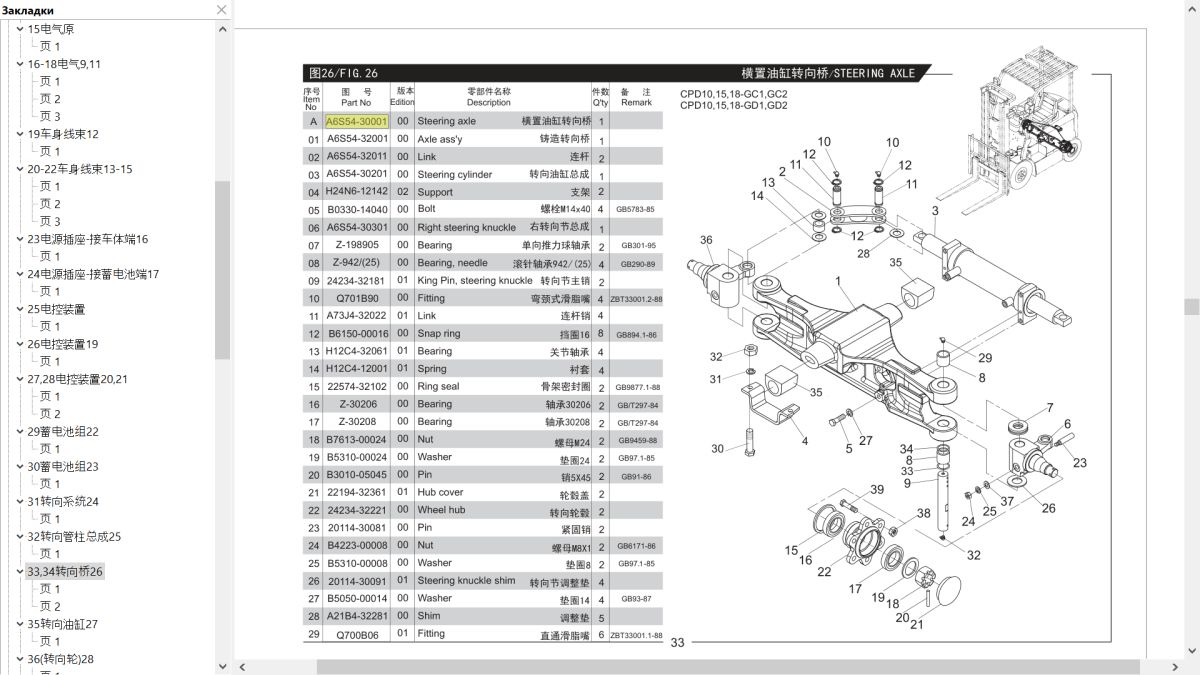Open bookmark 32转向管柱总成25
The height and width of the screenshot is (675, 1200).
click(x=74, y=536)
